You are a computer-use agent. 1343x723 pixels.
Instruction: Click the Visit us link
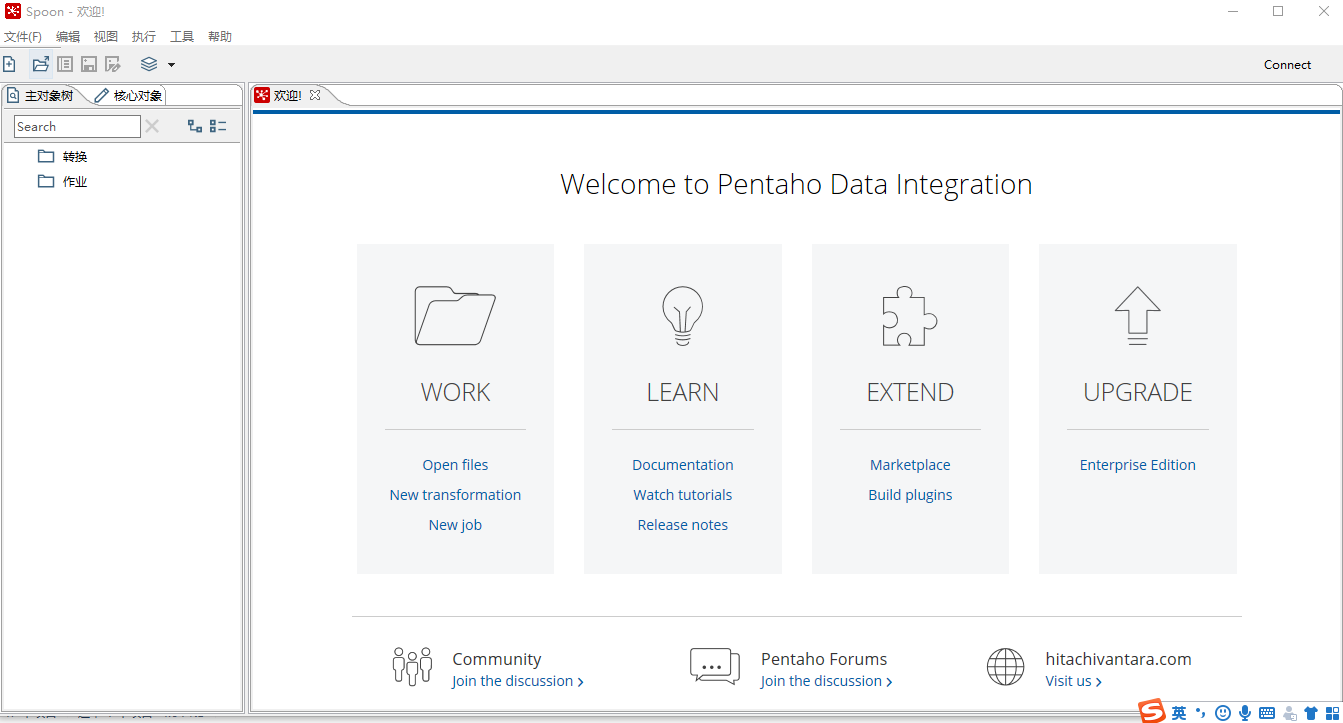[1074, 681]
